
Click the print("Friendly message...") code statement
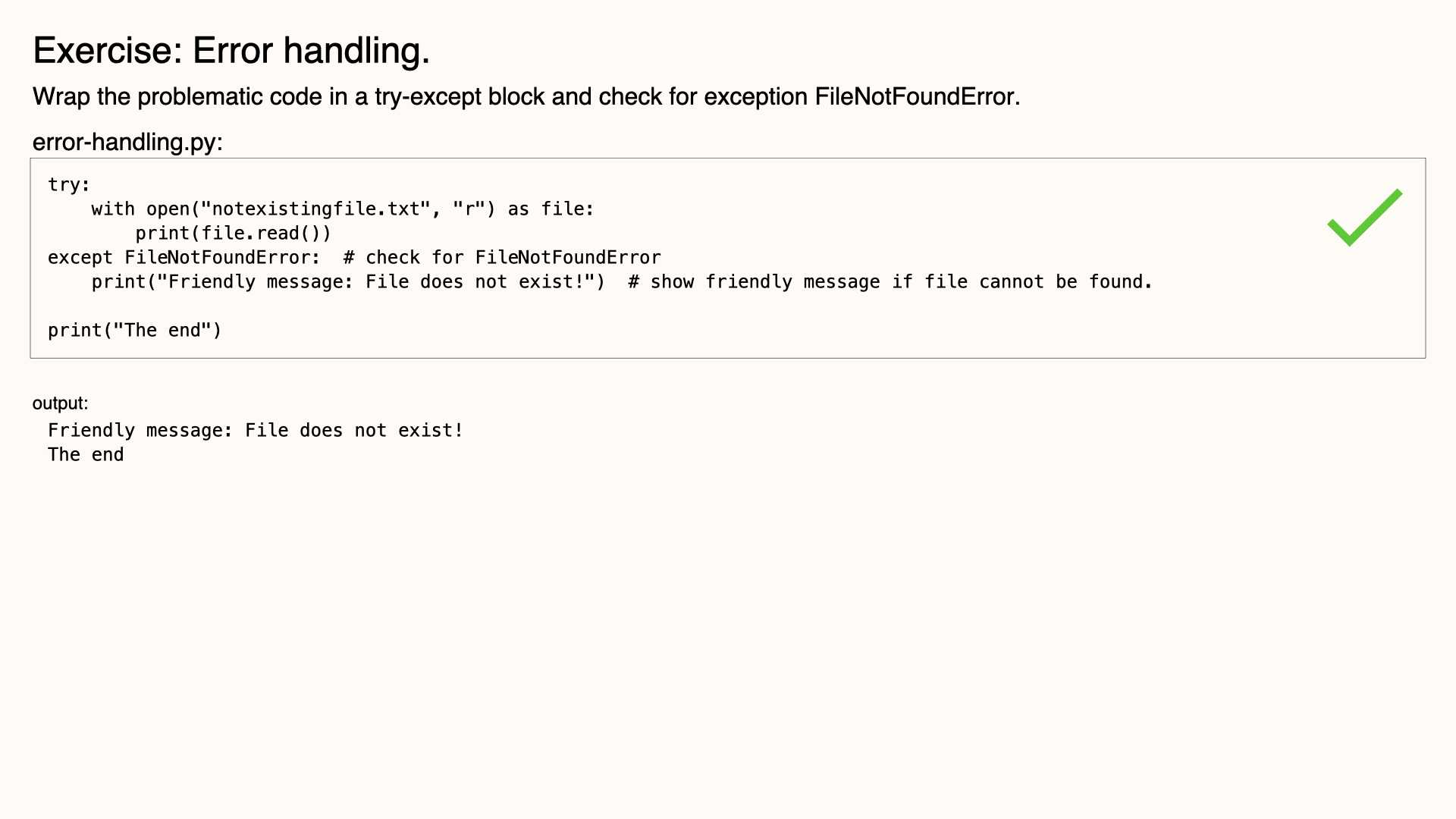348,281
